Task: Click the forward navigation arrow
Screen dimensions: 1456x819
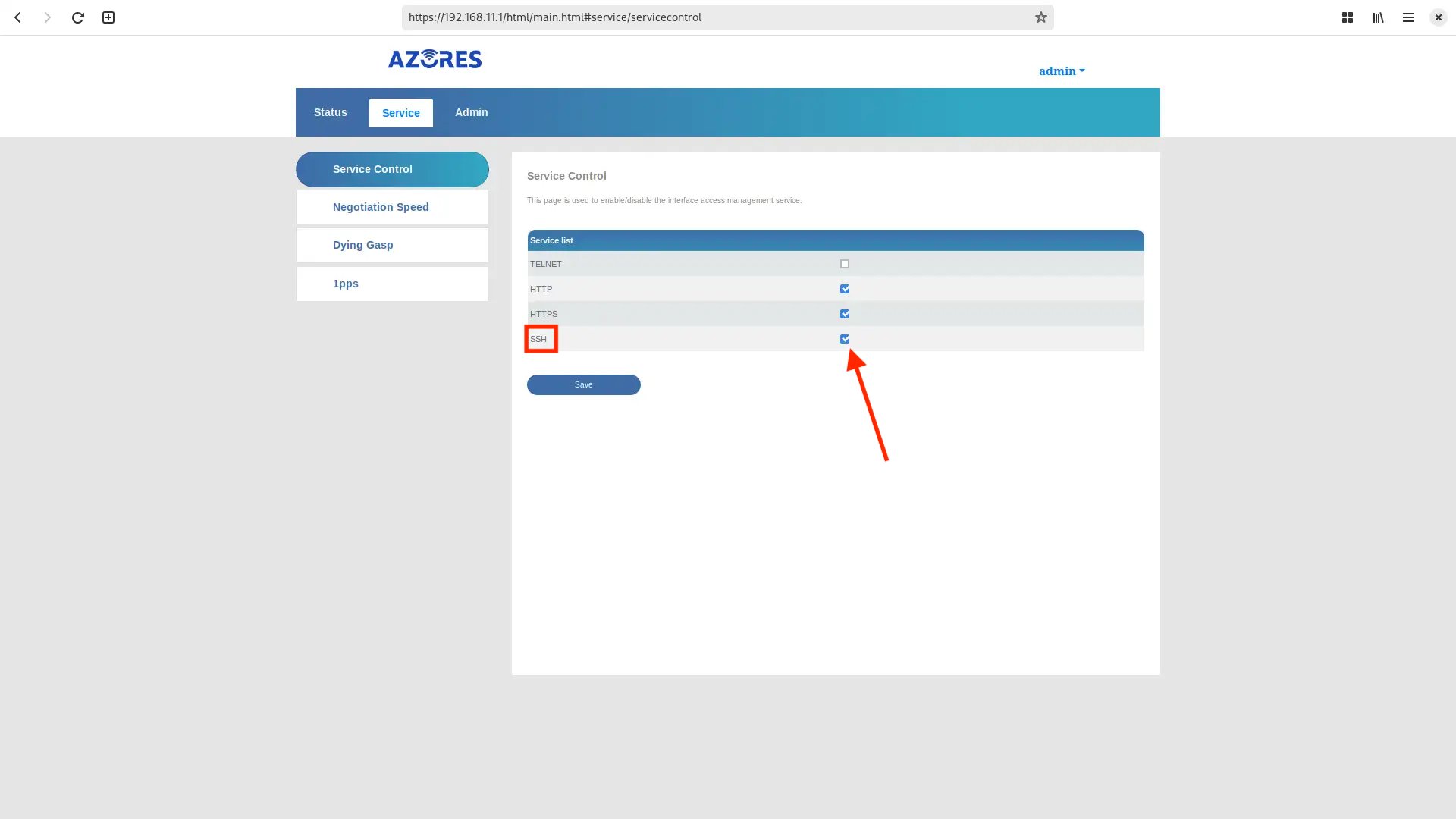Action: pyautogui.click(x=47, y=17)
